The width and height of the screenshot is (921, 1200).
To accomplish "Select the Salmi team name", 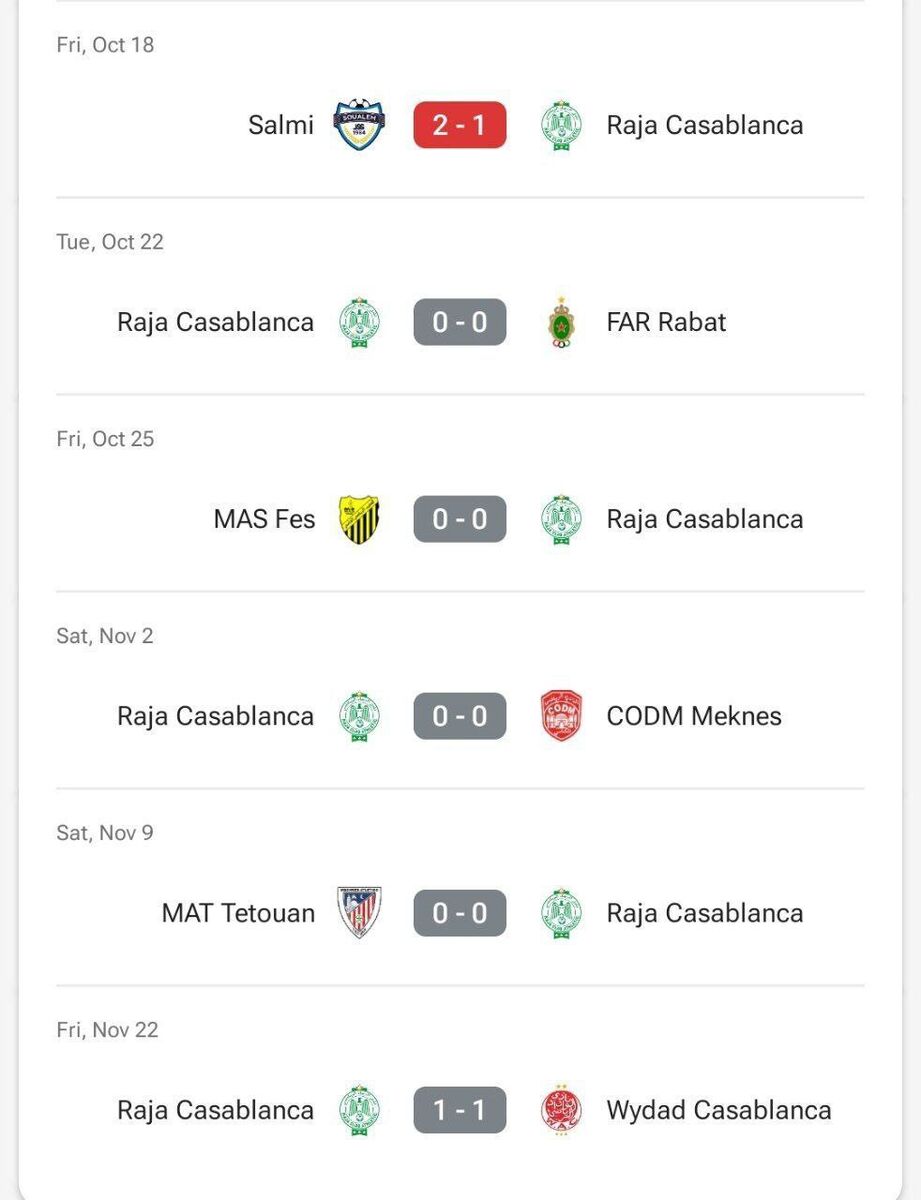I will (x=281, y=125).
